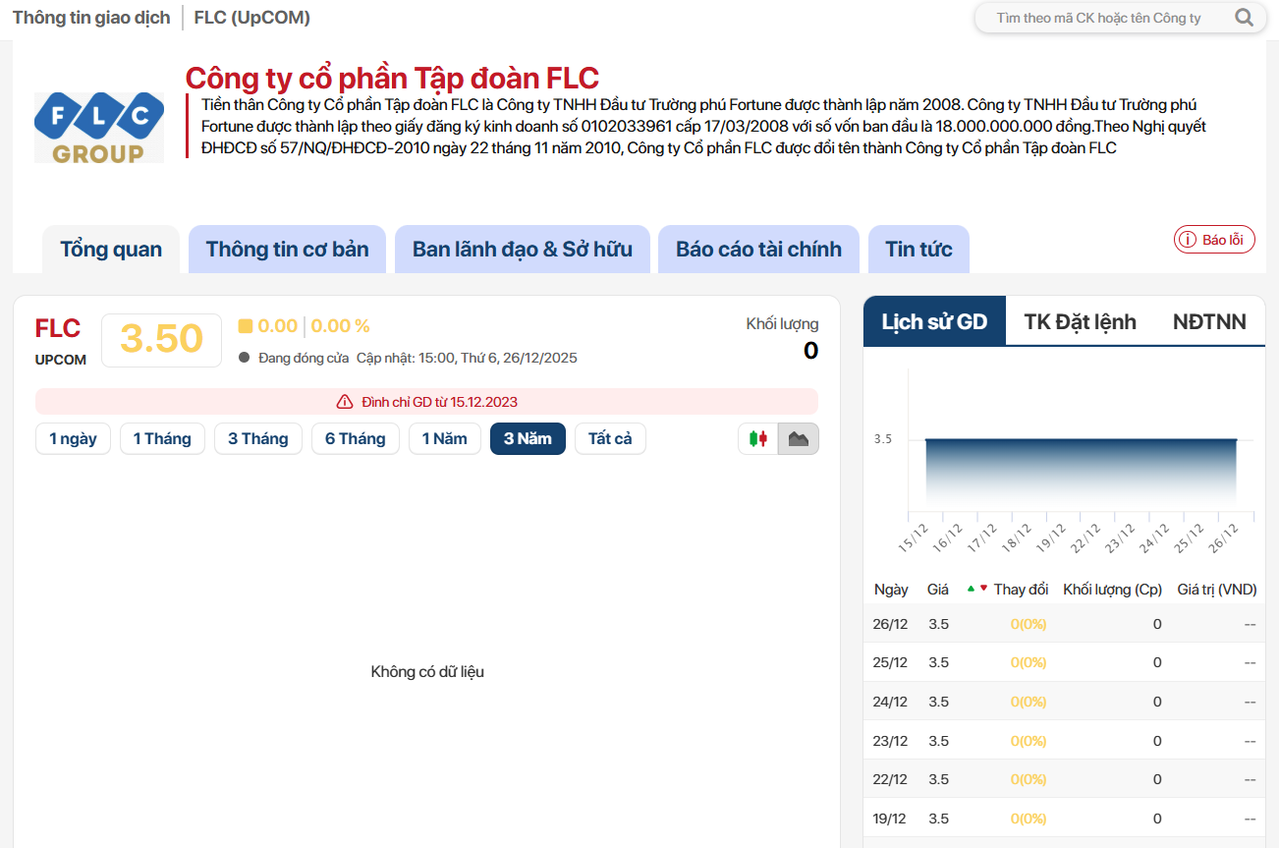Switch to area chart view
This screenshot has width=1279, height=848.
(x=798, y=439)
